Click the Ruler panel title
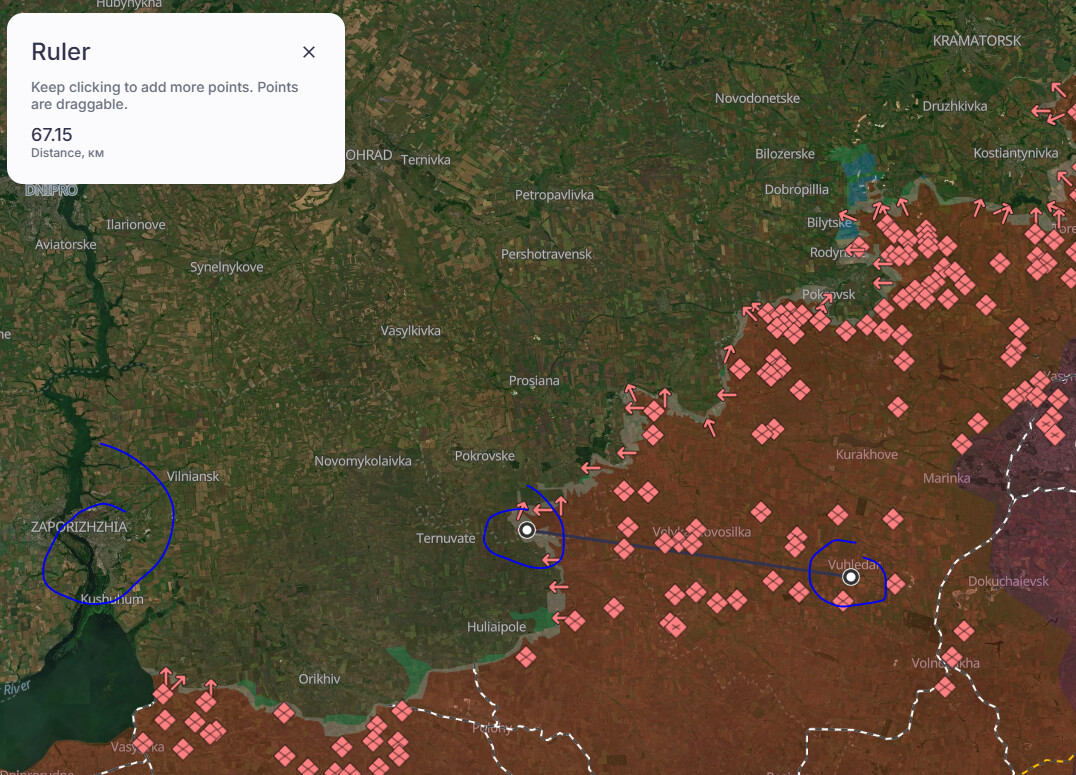The width and height of the screenshot is (1076, 775). [x=61, y=52]
